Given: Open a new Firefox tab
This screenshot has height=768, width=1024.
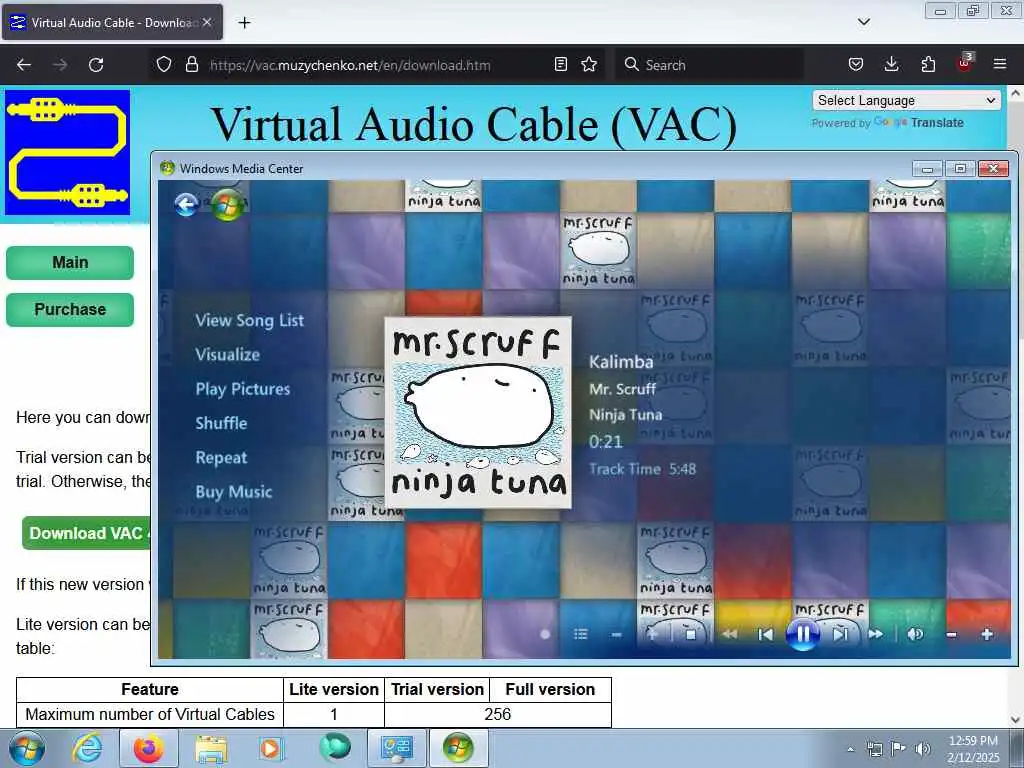Looking at the screenshot, I should pyautogui.click(x=244, y=23).
